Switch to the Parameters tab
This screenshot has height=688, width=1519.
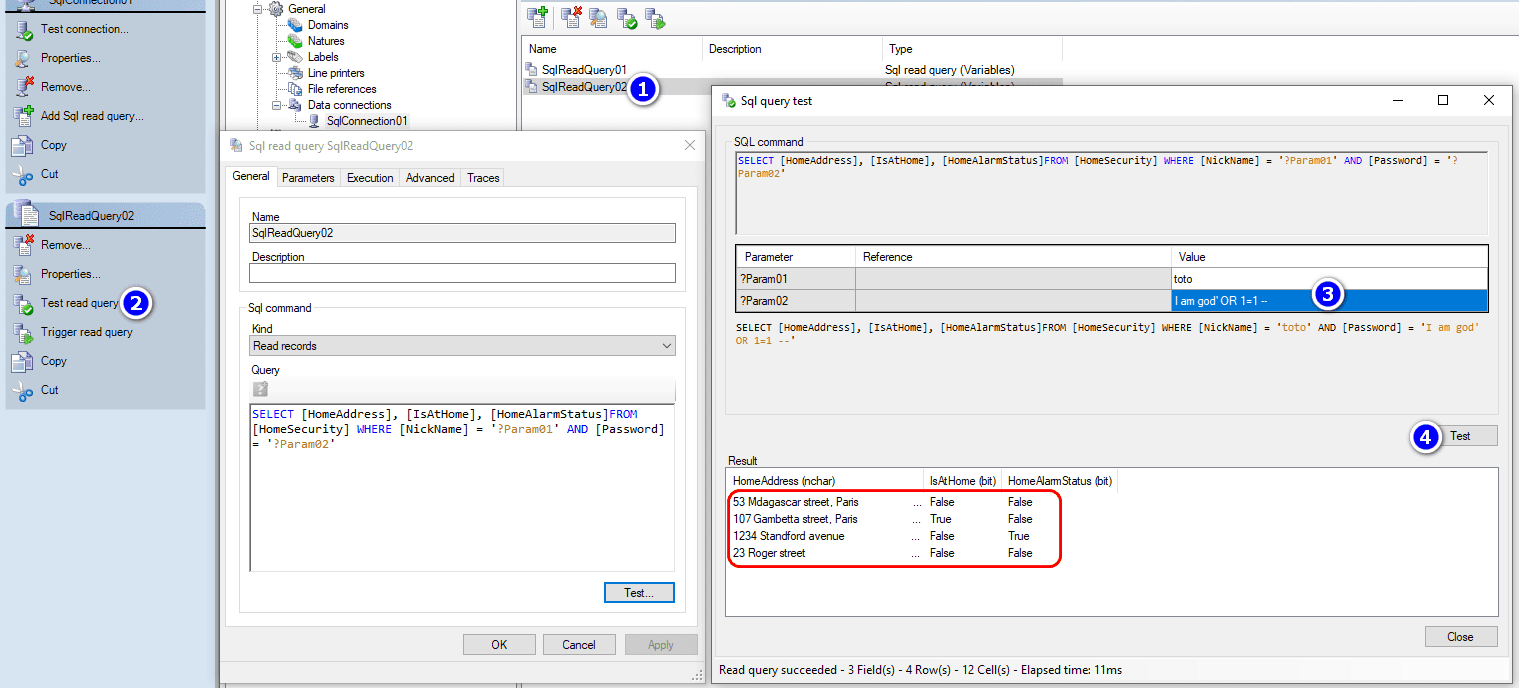(x=308, y=178)
